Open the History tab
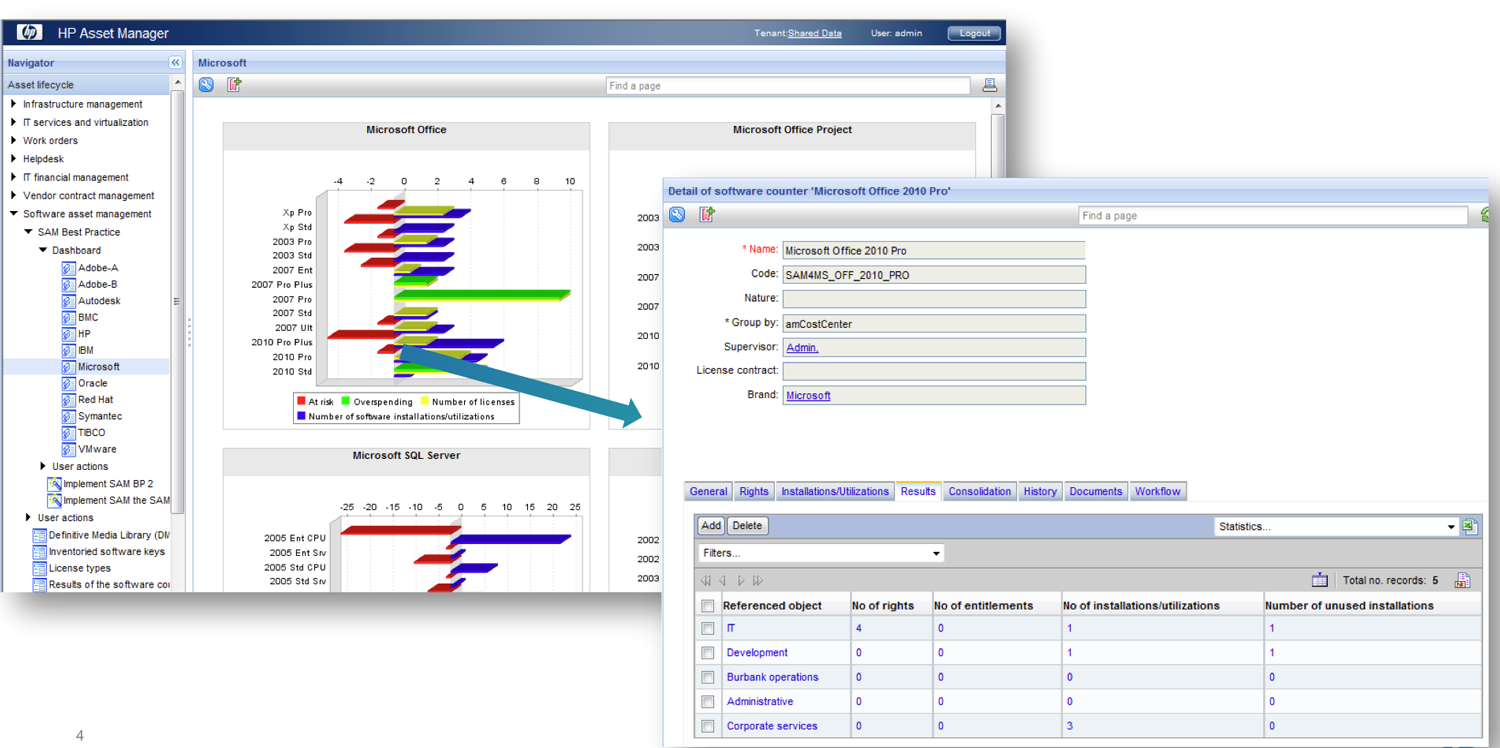The width and height of the screenshot is (1500, 748). tap(1040, 491)
